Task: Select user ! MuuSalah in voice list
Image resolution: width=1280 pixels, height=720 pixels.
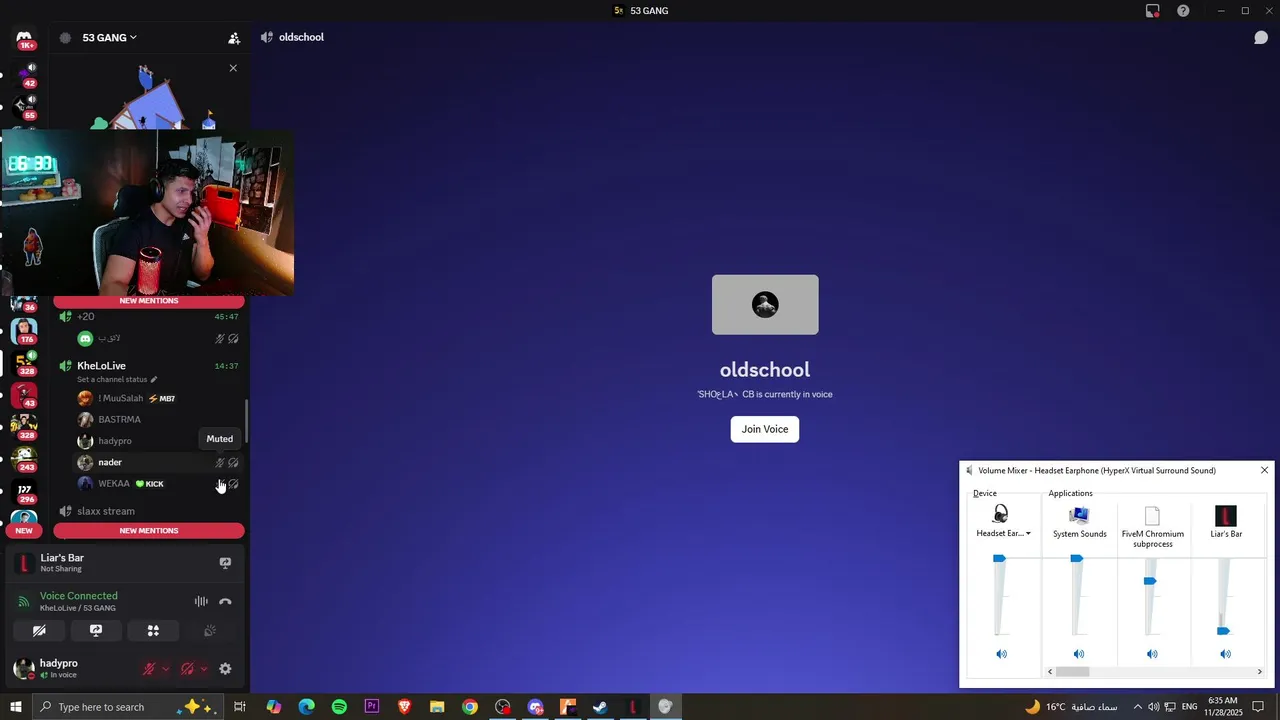Action: pos(158,398)
